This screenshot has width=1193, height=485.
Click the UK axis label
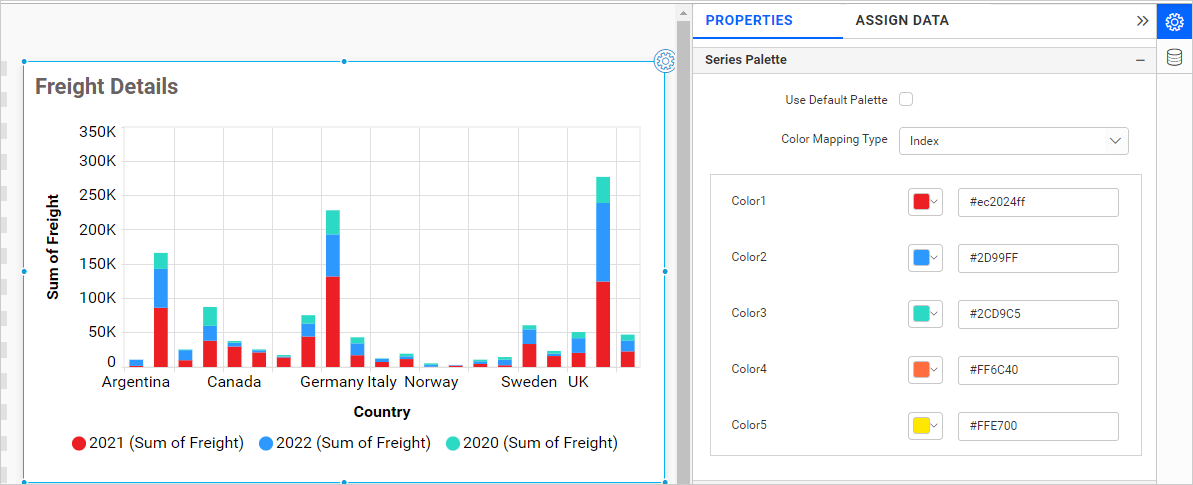[578, 382]
